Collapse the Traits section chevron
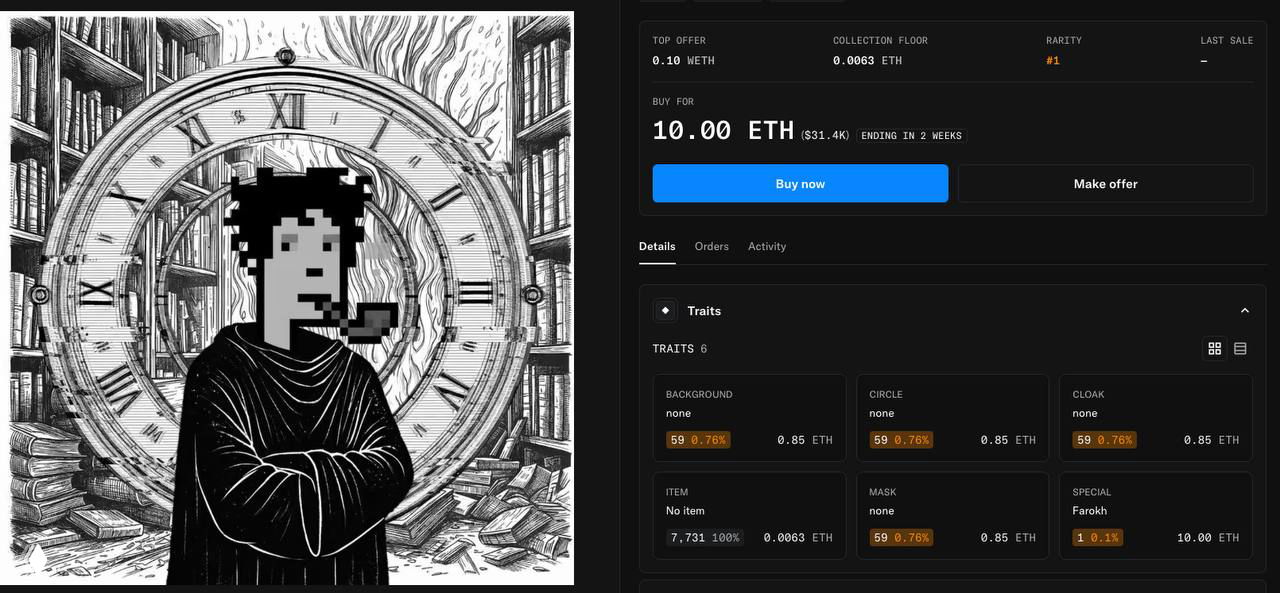The image size is (1280, 593). (1245, 311)
